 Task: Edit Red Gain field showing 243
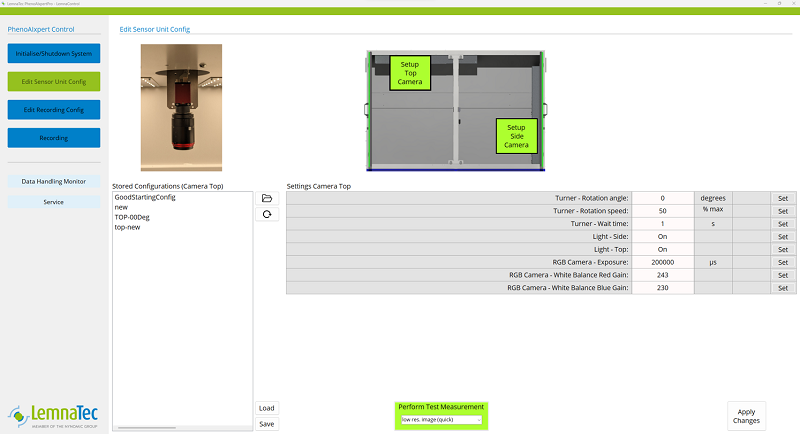click(x=663, y=275)
